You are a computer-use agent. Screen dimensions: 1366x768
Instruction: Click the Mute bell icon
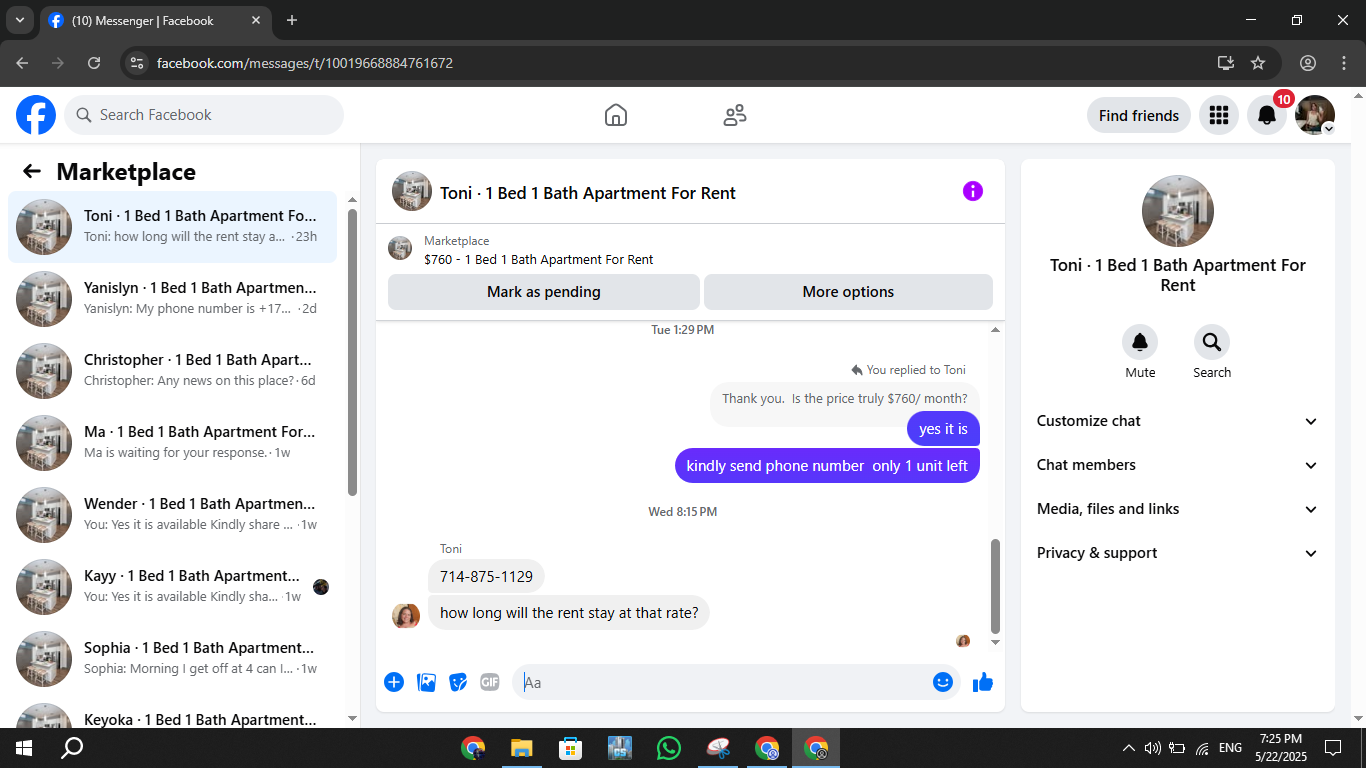[x=1140, y=343]
